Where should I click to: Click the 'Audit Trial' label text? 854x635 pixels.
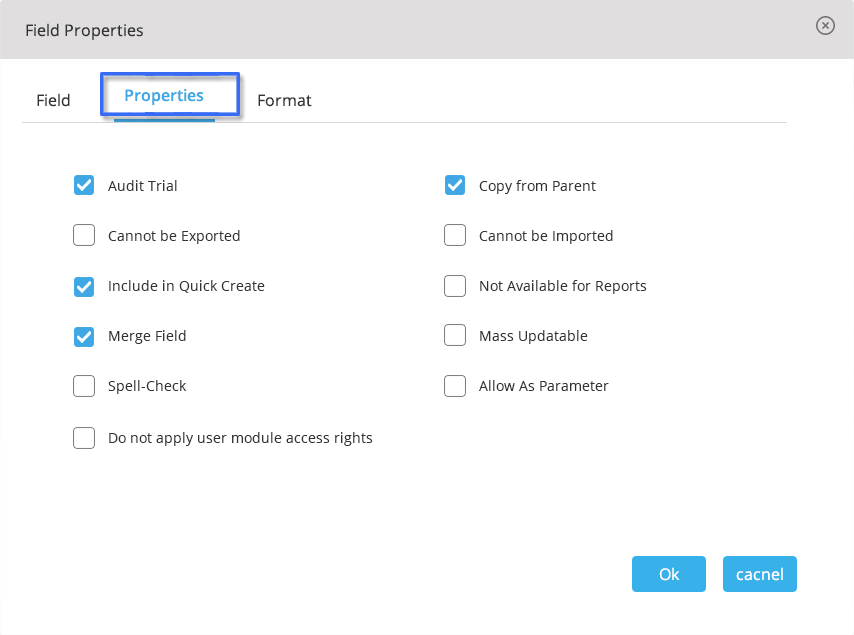pyautogui.click(x=142, y=185)
